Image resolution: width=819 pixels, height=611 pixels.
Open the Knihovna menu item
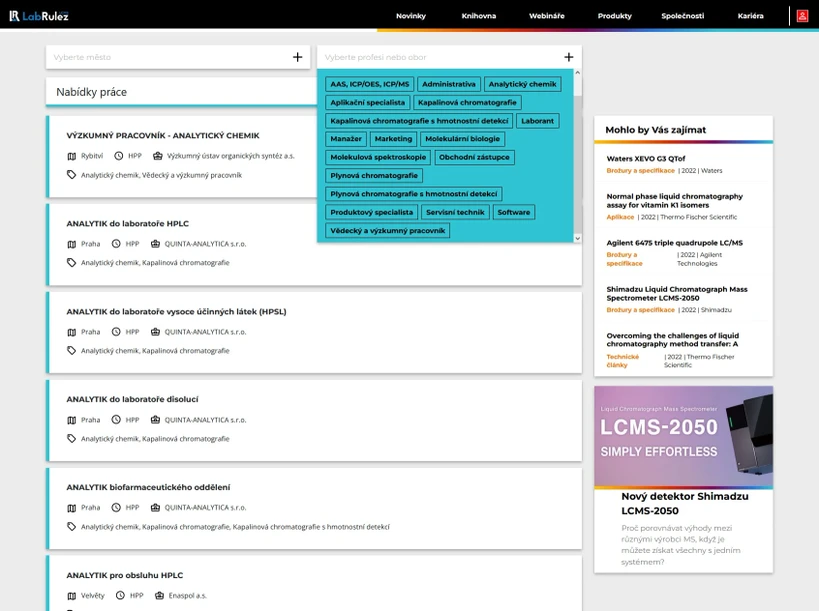click(478, 16)
